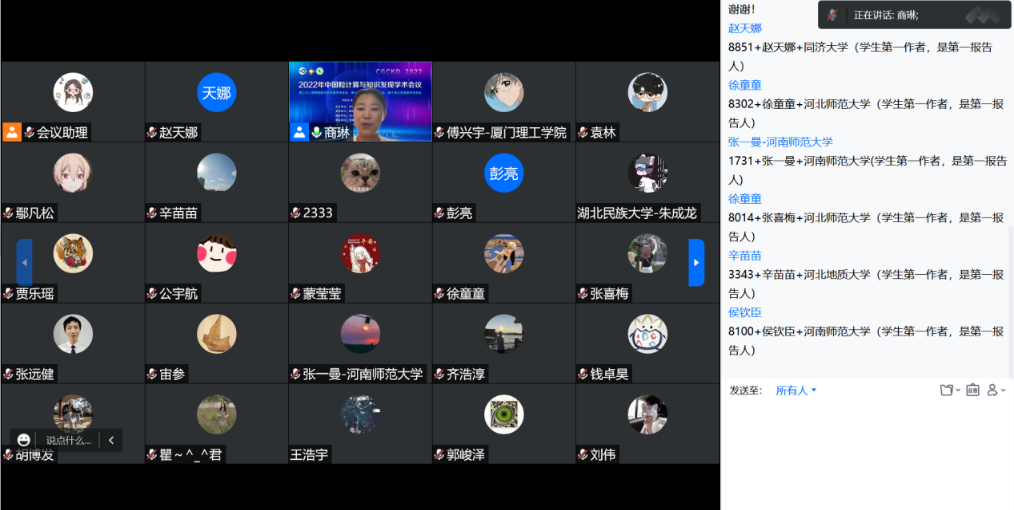
Task: Click the muted mic icon of 钱卓昊
Action: click(583, 374)
